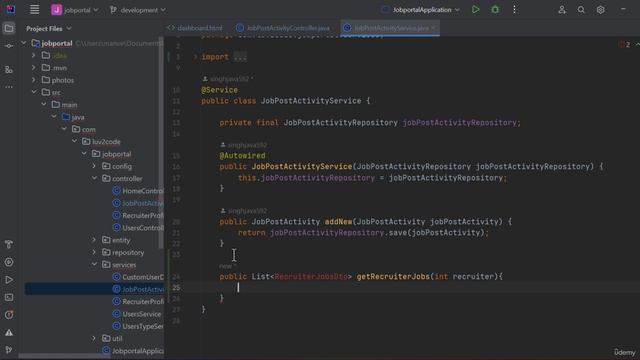Open CustomUserDetails service file in tree
The image size is (640, 360).
[138, 277]
